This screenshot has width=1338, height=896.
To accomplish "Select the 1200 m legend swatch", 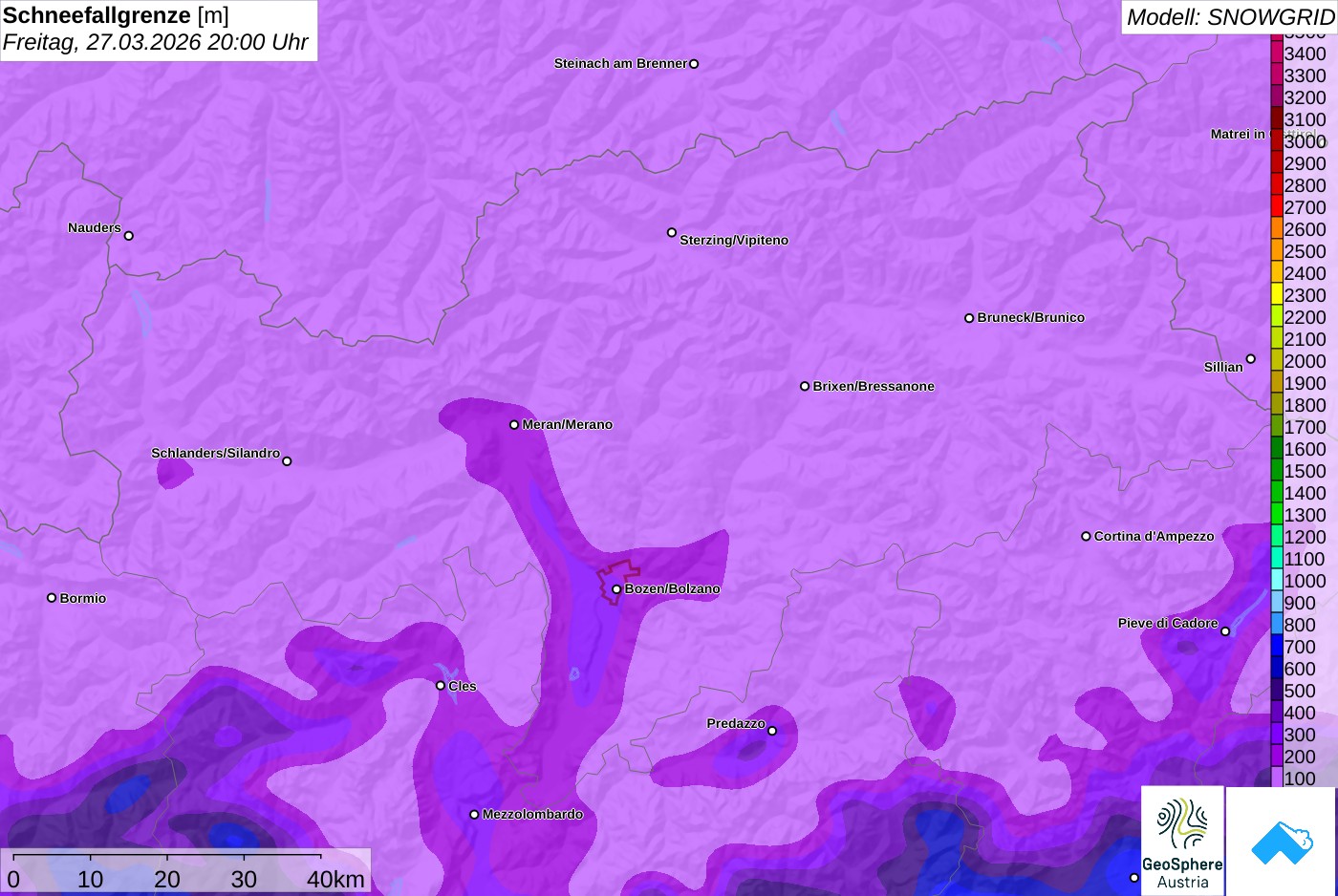I will tap(1277, 536).
